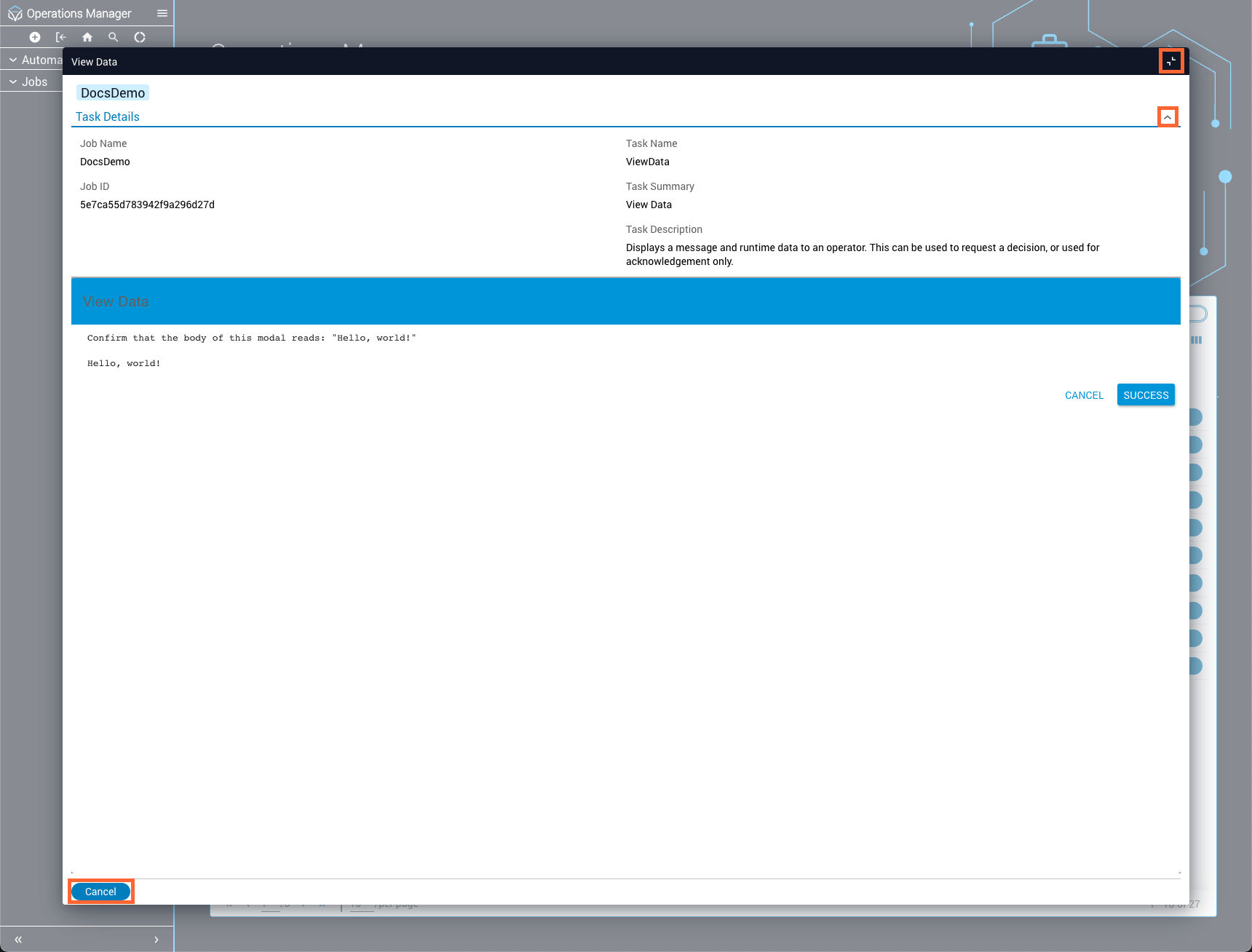Open search with the magnifying glass icon
Screen dimensions: 1252x952
(114, 37)
